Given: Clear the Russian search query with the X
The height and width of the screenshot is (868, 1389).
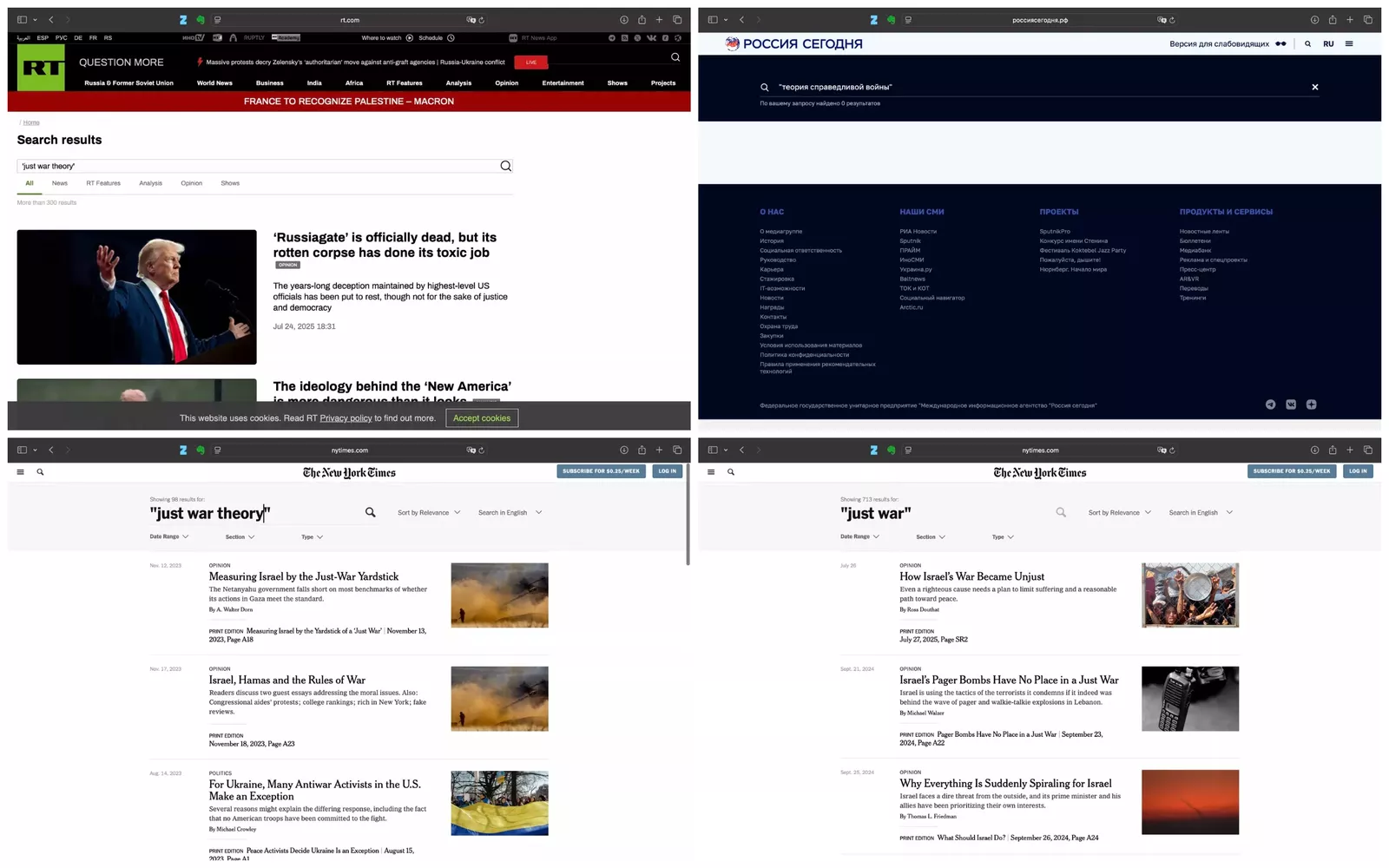Looking at the screenshot, I should pos(1314,87).
